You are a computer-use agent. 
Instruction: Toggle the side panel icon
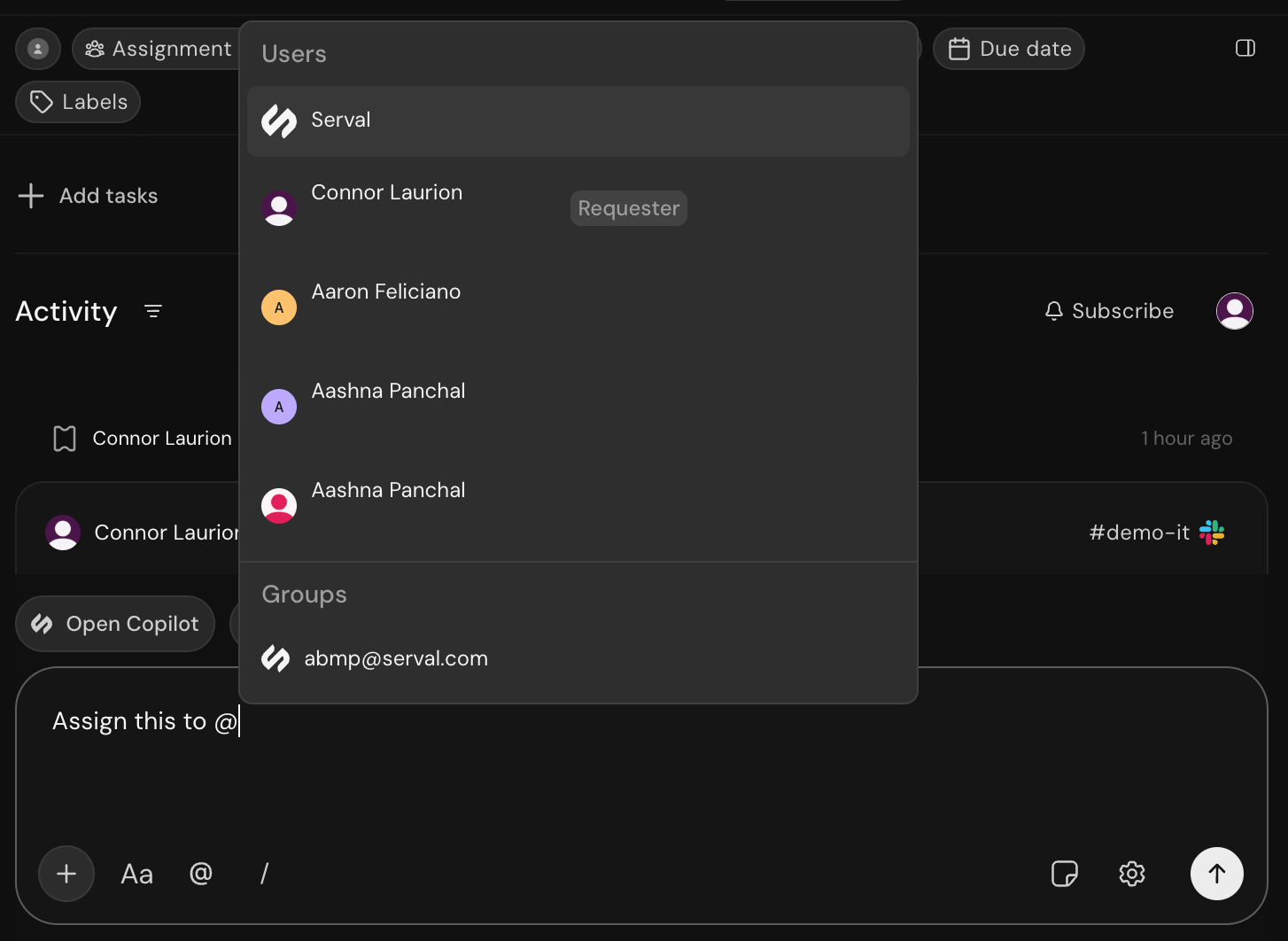coord(1245,48)
